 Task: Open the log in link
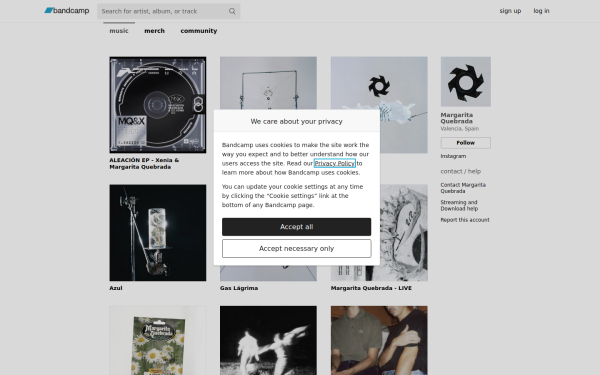541,11
